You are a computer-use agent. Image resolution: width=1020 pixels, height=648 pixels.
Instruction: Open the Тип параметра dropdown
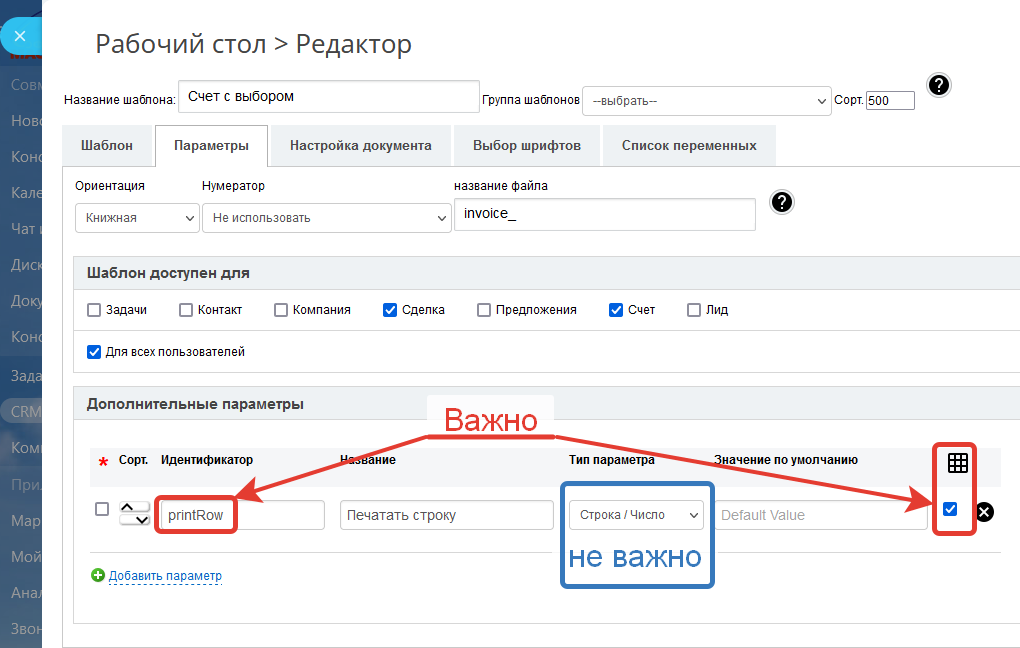click(x=636, y=515)
